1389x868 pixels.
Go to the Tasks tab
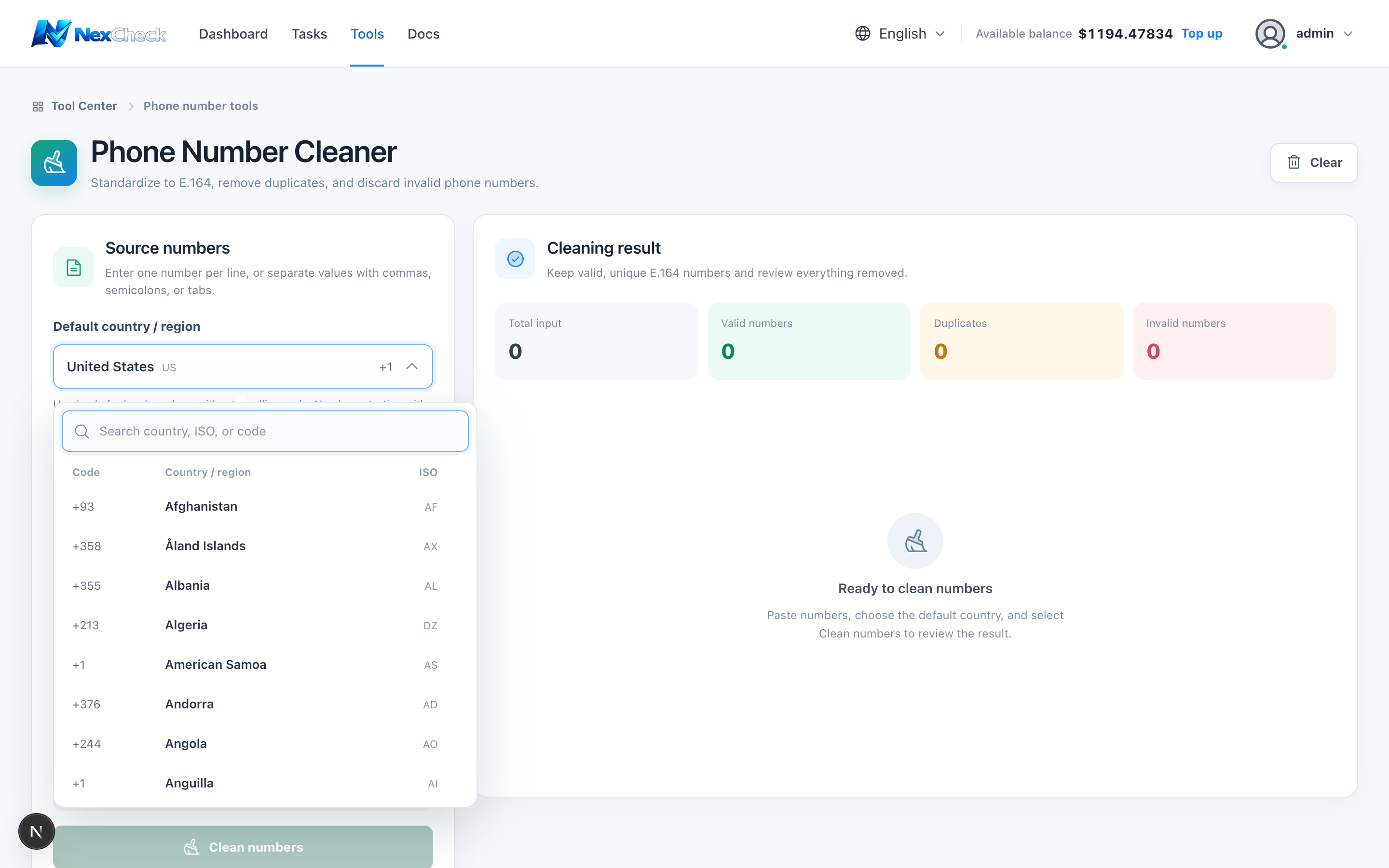point(309,34)
